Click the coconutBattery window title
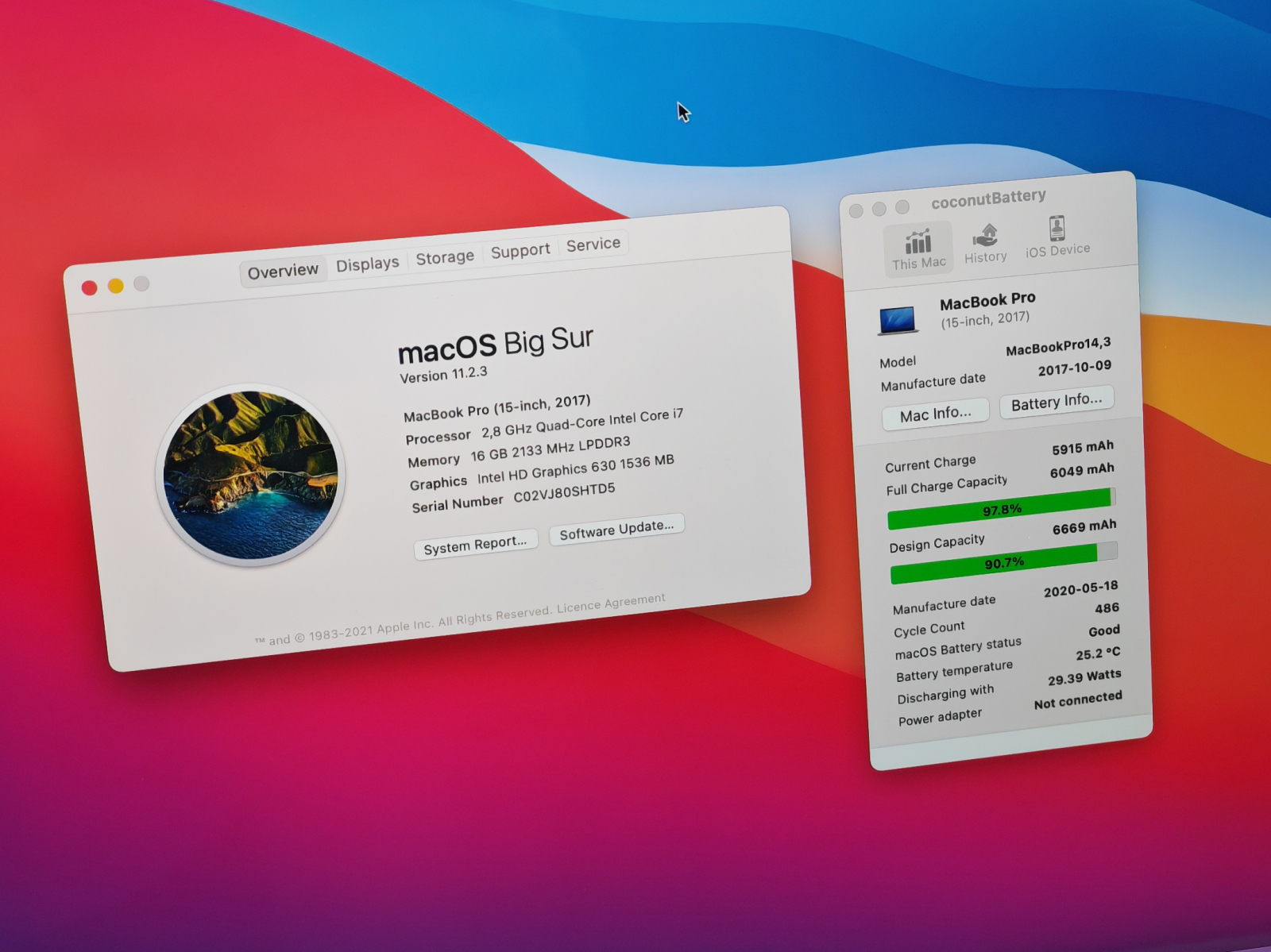1271x952 pixels. click(x=988, y=198)
